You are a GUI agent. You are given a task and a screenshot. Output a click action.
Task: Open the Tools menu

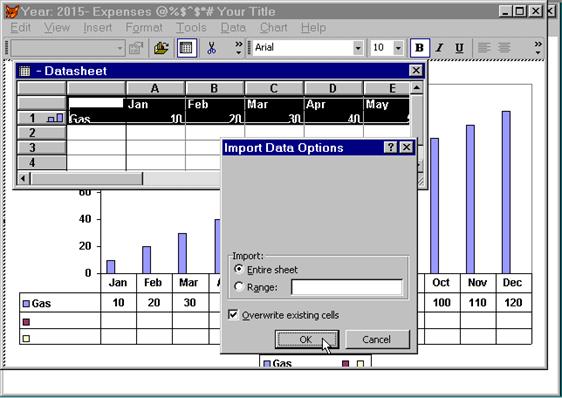click(191, 28)
